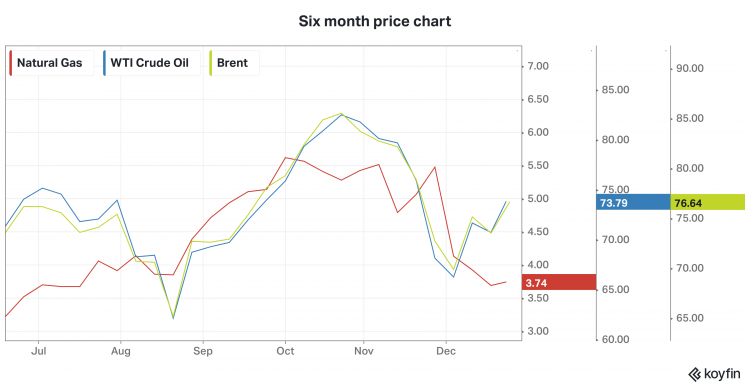The height and width of the screenshot is (387, 750).
Task: Click the Dec marker on time axis
Action: coord(446,351)
